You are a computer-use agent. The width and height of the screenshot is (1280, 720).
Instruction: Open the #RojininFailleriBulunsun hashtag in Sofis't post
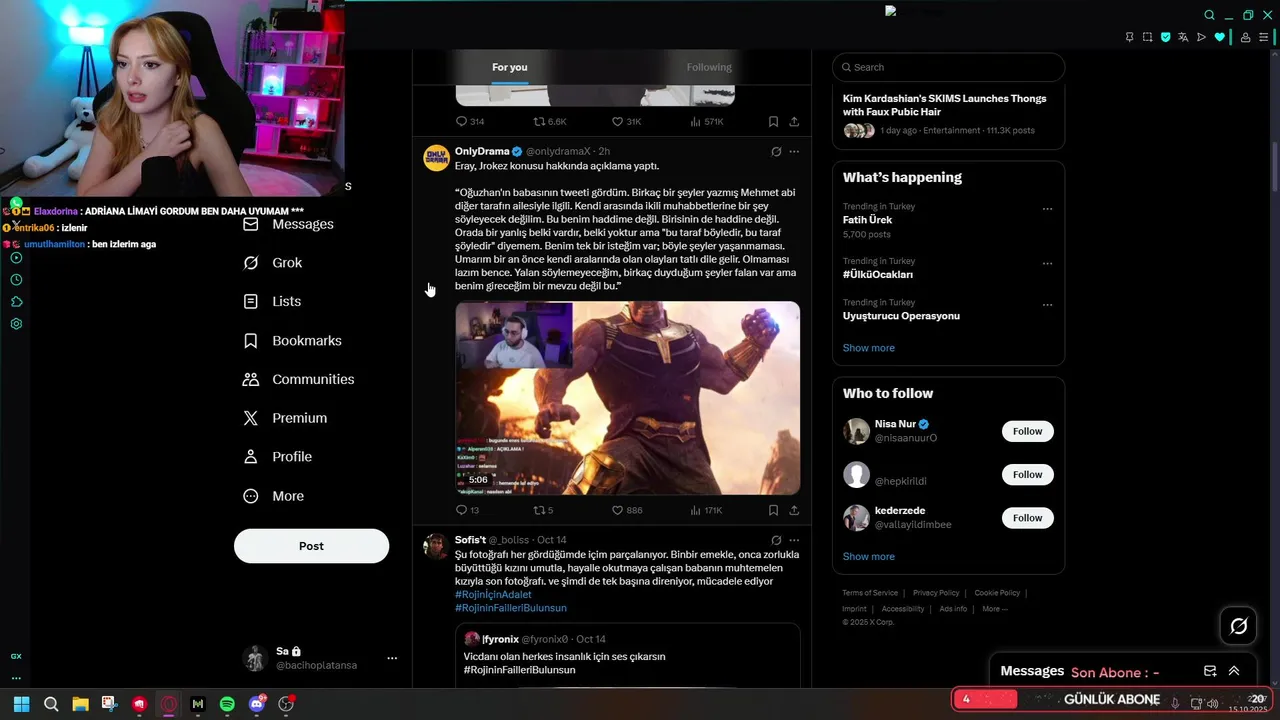[x=511, y=608]
